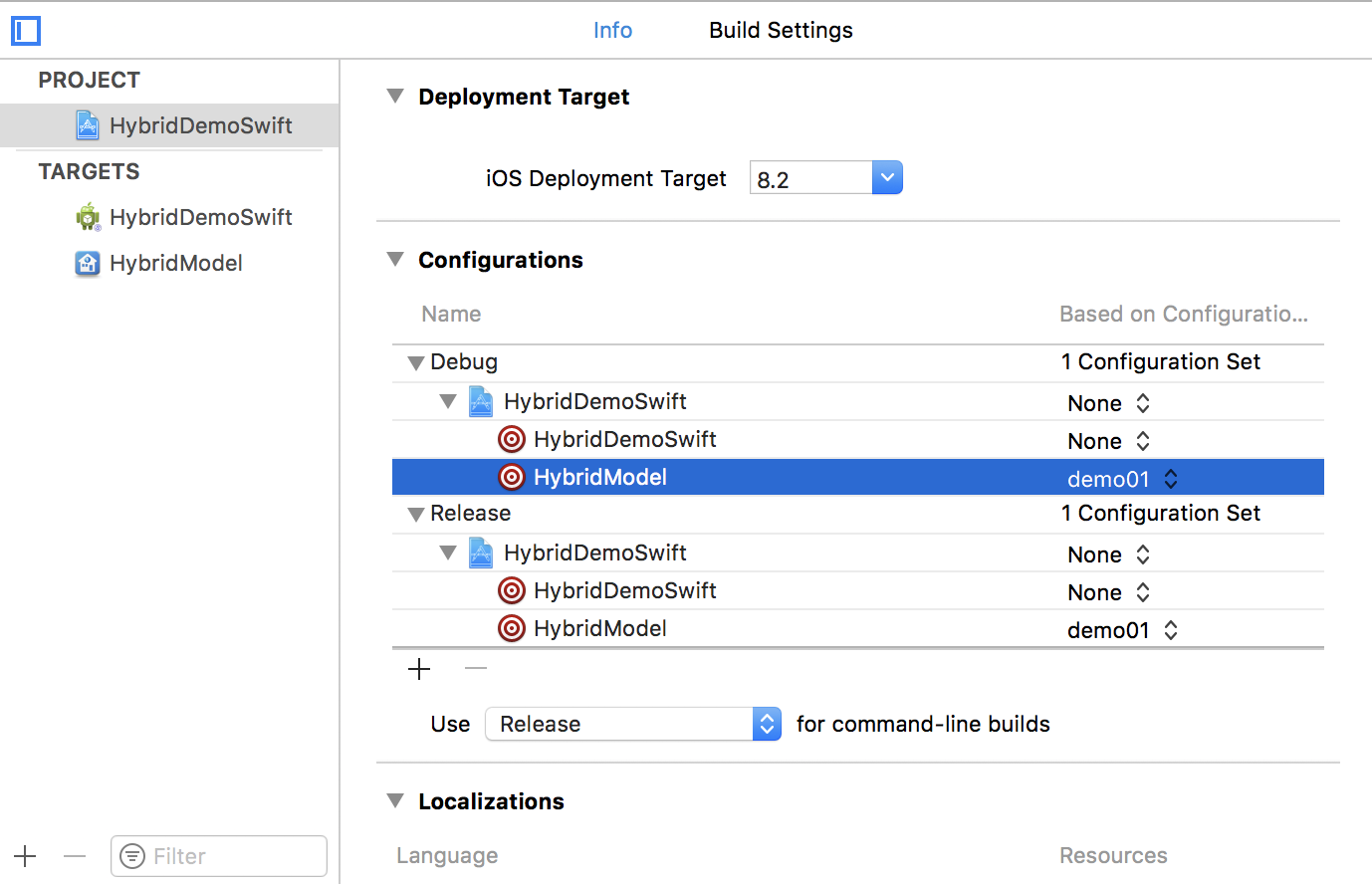Collapse the Debug configuration tree
Image resolution: width=1372 pixels, height=884 pixels.
pyautogui.click(x=416, y=362)
